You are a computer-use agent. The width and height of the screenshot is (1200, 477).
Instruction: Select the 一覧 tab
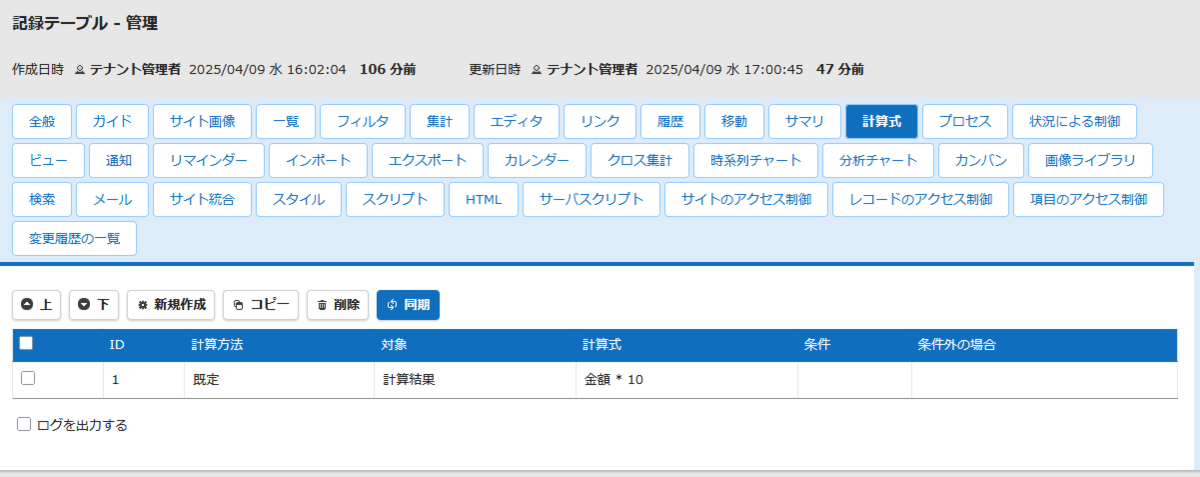pos(286,121)
